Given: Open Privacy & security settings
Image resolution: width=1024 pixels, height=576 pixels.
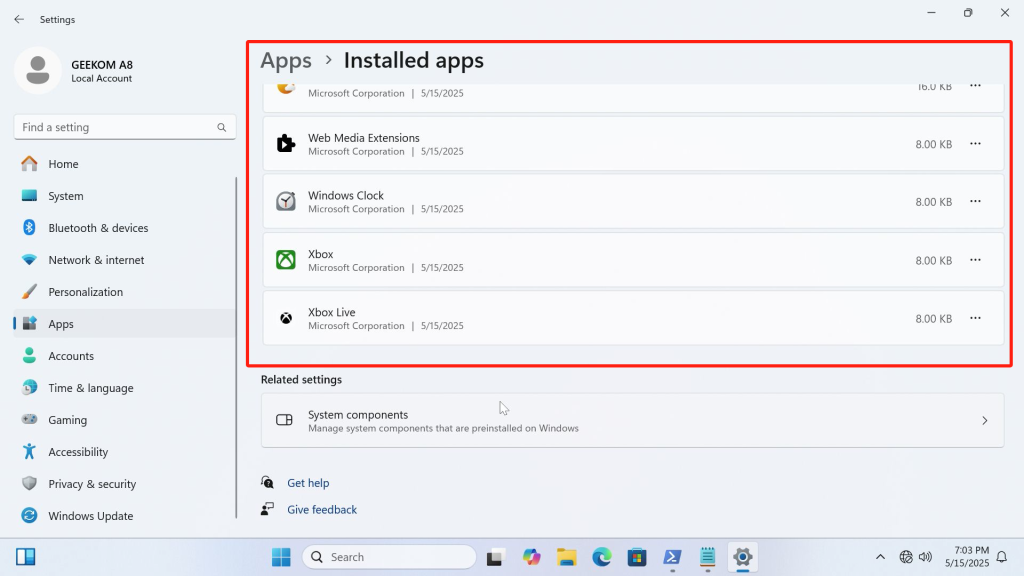Looking at the screenshot, I should point(124,484).
